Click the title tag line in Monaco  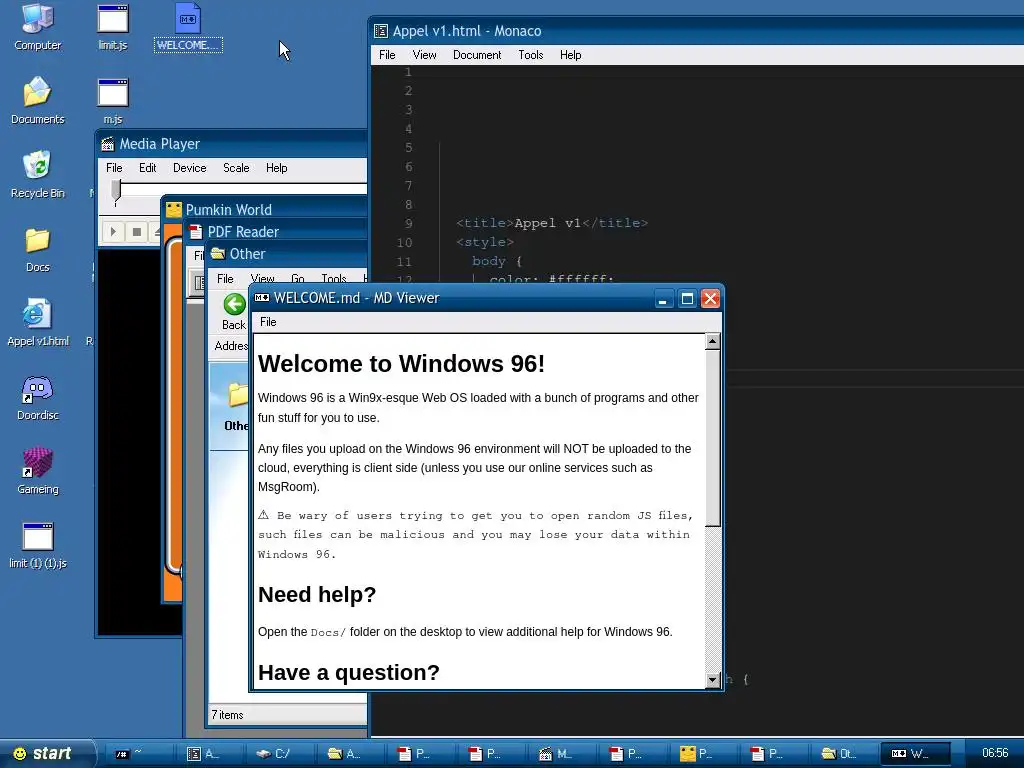[x=552, y=223]
